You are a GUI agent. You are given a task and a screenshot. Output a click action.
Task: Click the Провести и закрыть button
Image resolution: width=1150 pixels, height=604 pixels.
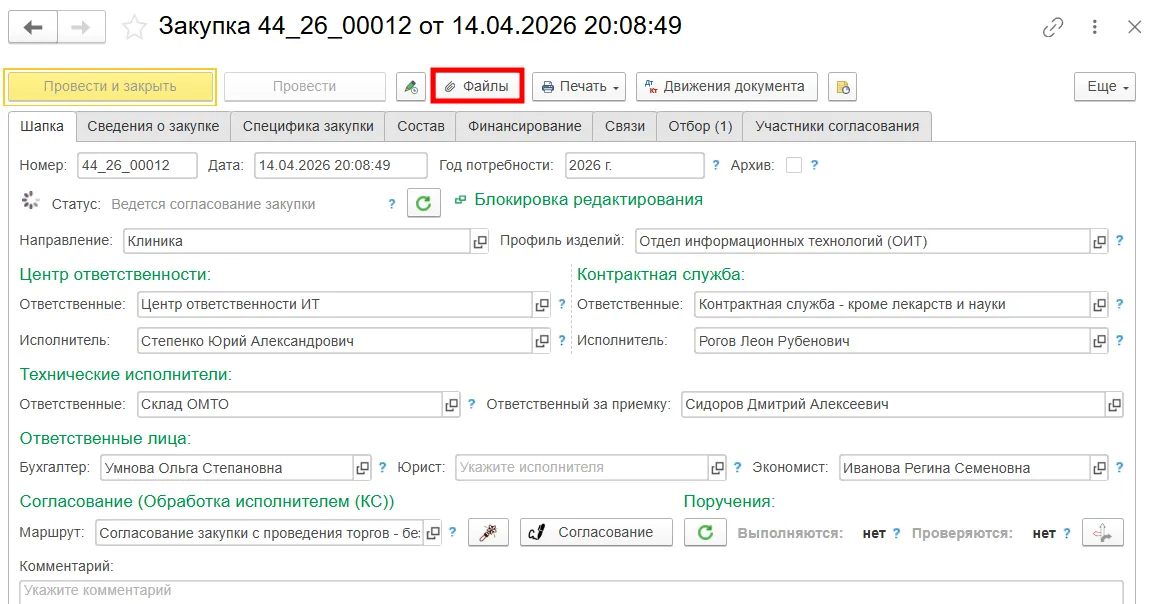[x=110, y=86]
